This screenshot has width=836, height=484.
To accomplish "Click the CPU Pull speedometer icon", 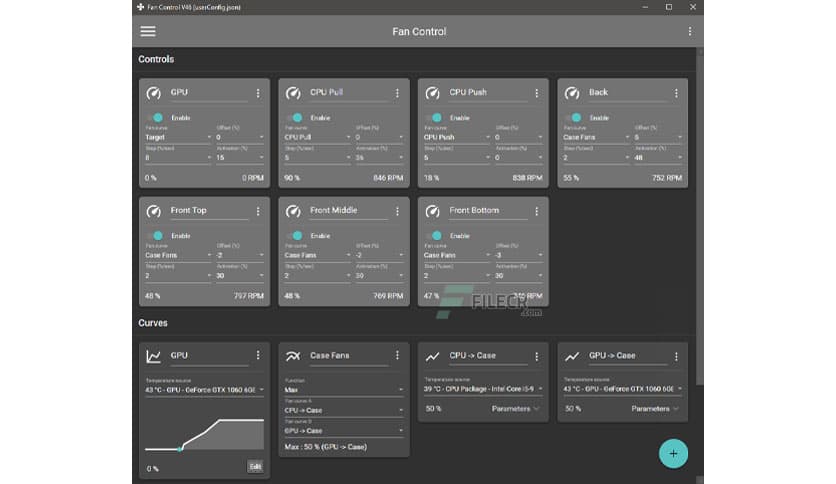I will coord(293,93).
